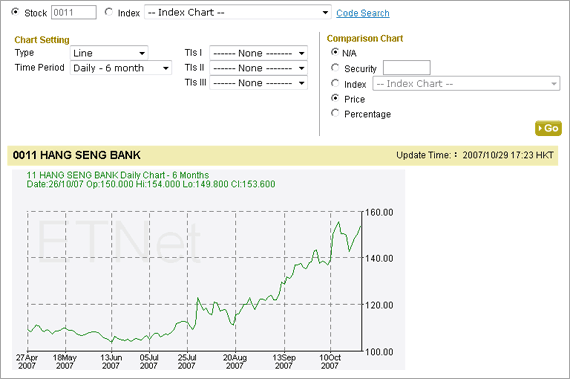Select the Stock radio button
570x379 pixels.
pos(15,12)
